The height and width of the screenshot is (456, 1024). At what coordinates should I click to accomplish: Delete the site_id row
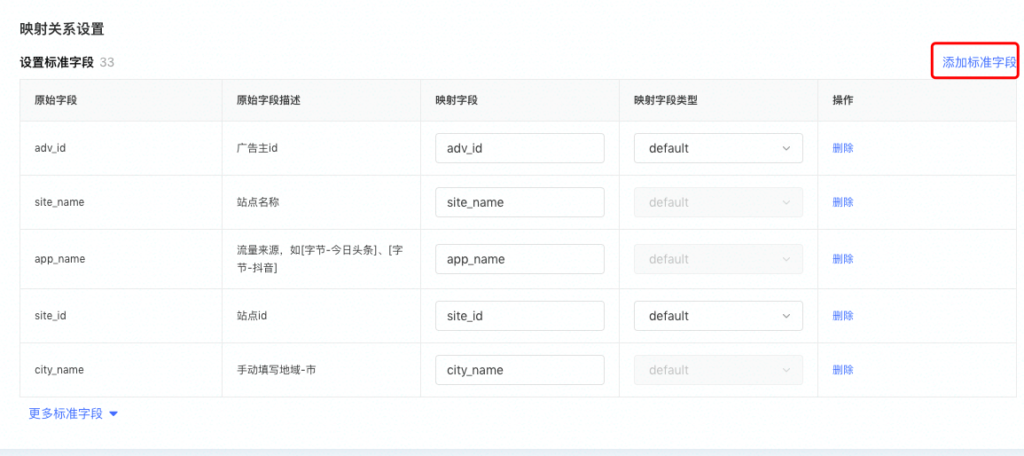pos(843,316)
